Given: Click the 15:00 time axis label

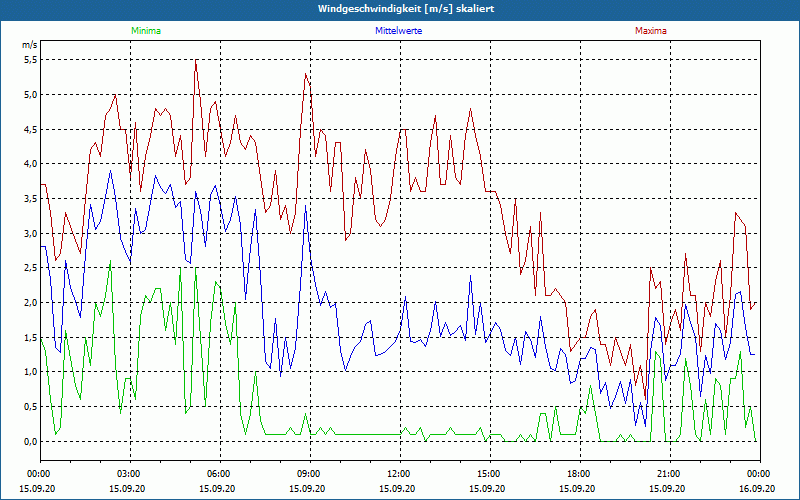Looking at the screenshot, I should [x=490, y=474].
